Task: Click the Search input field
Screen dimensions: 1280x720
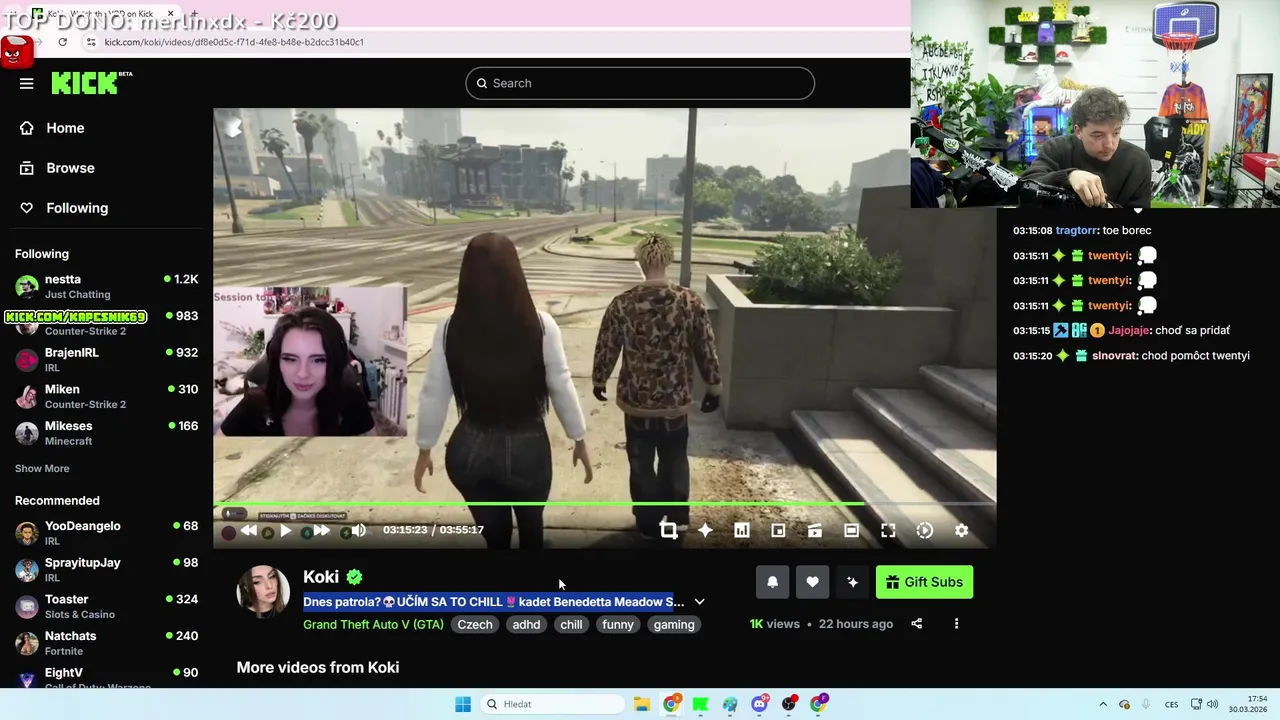Action: (640, 83)
